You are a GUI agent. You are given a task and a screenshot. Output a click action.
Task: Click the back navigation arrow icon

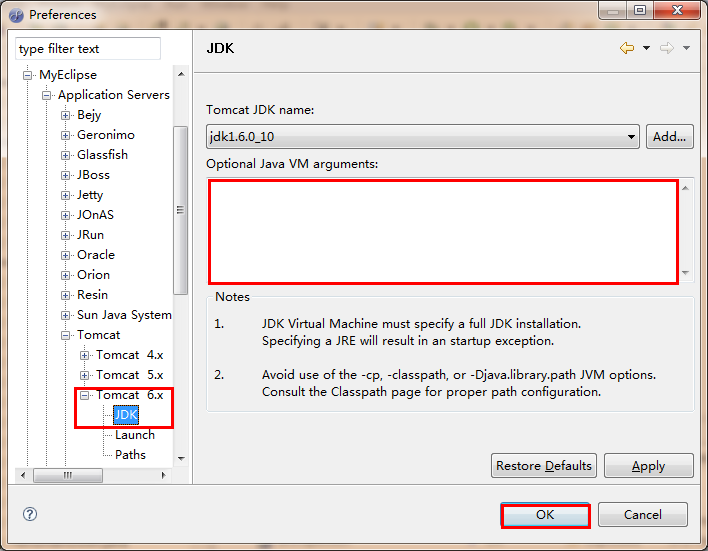627,48
